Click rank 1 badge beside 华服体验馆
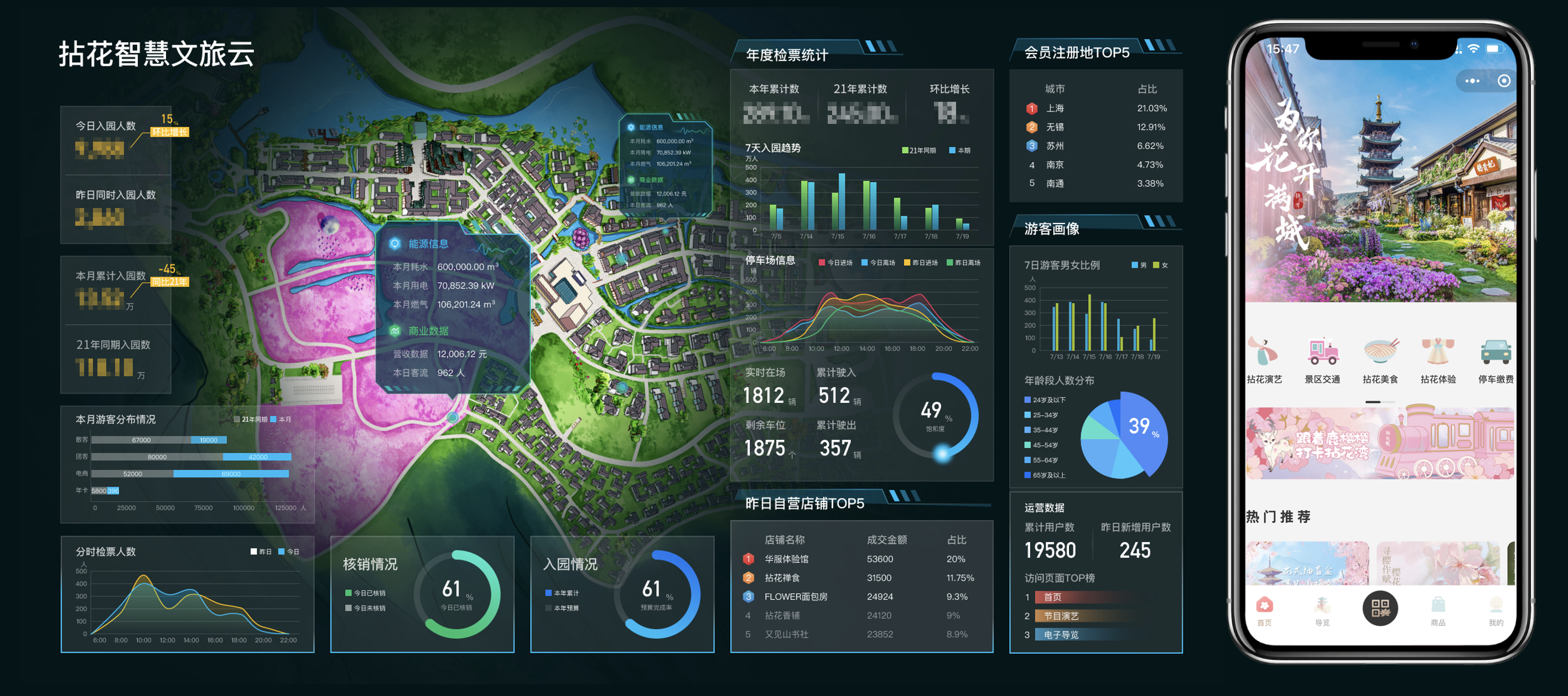The width and height of the screenshot is (1568, 696). click(748, 559)
